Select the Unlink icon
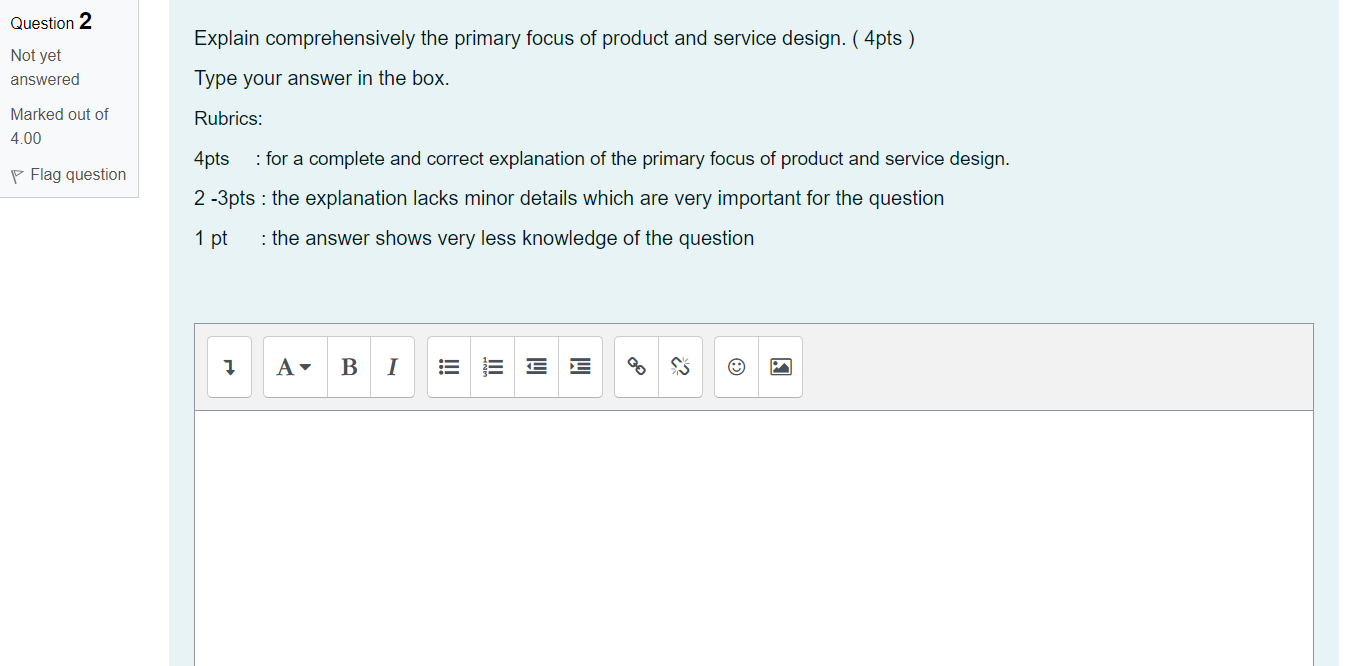The image size is (1346, 666). pos(680,367)
